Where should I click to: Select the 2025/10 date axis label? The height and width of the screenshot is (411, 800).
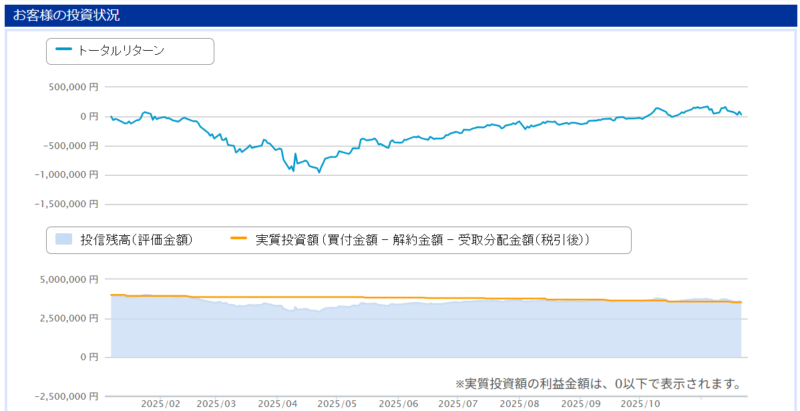[639, 404]
